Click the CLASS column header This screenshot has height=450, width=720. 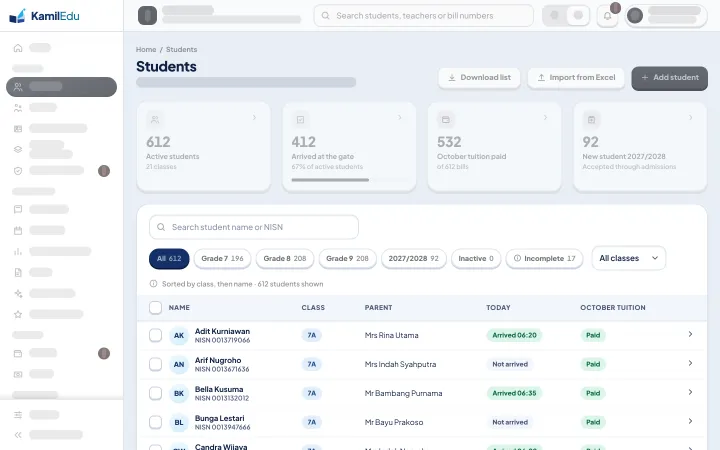click(x=313, y=308)
